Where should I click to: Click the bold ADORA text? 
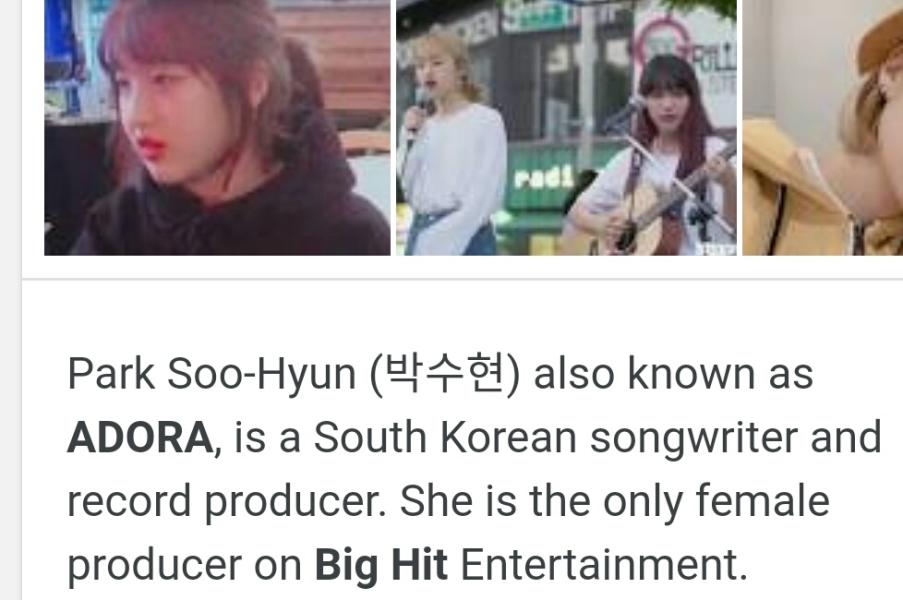tap(141, 437)
